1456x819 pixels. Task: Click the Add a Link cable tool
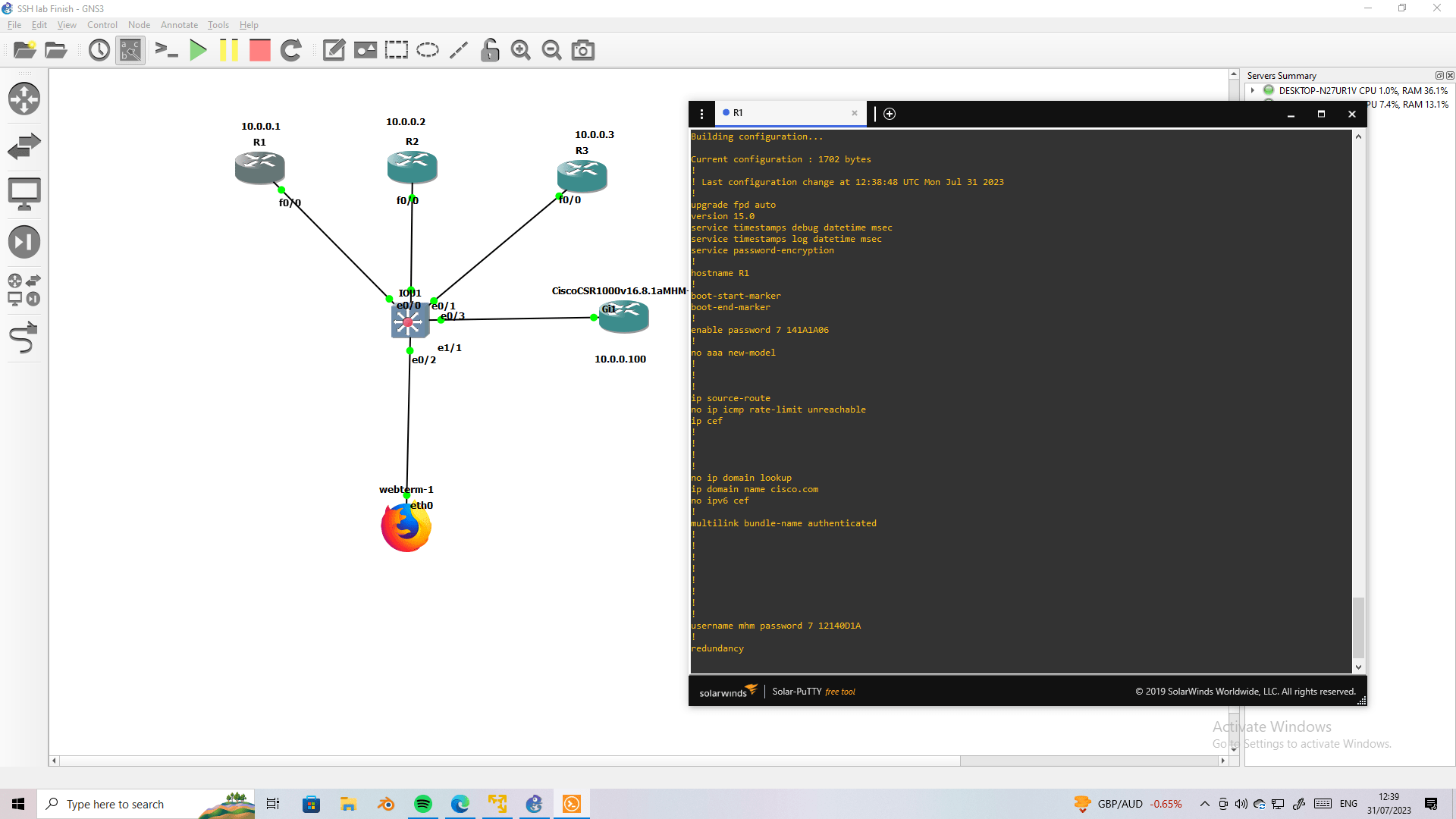tap(24, 338)
